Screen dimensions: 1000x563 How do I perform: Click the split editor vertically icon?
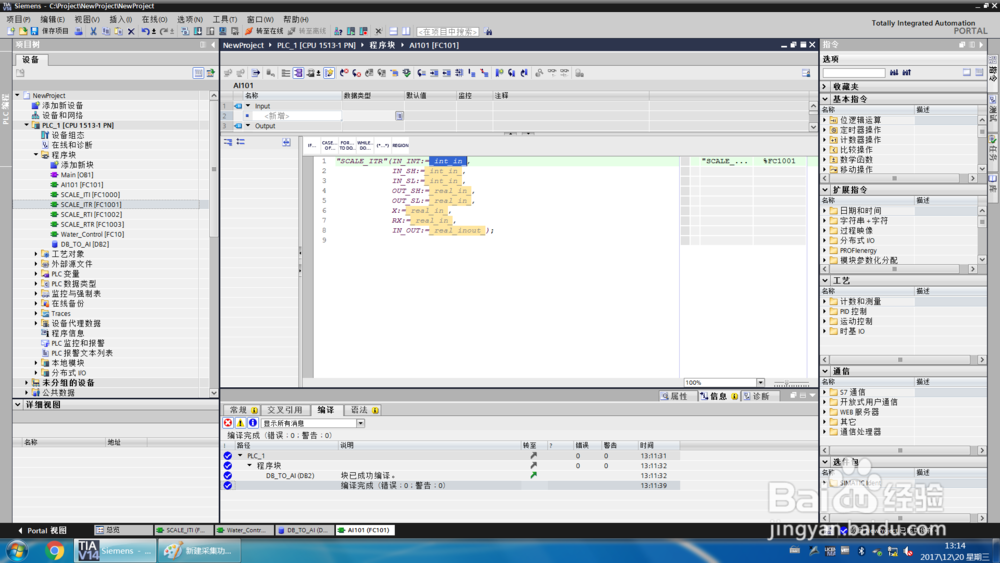406,31
